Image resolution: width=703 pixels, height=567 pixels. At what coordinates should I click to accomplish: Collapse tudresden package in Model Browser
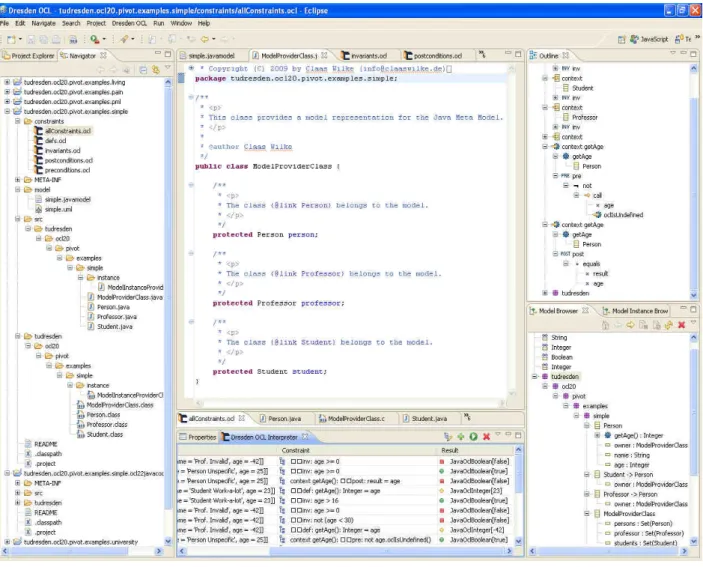pos(534,377)
